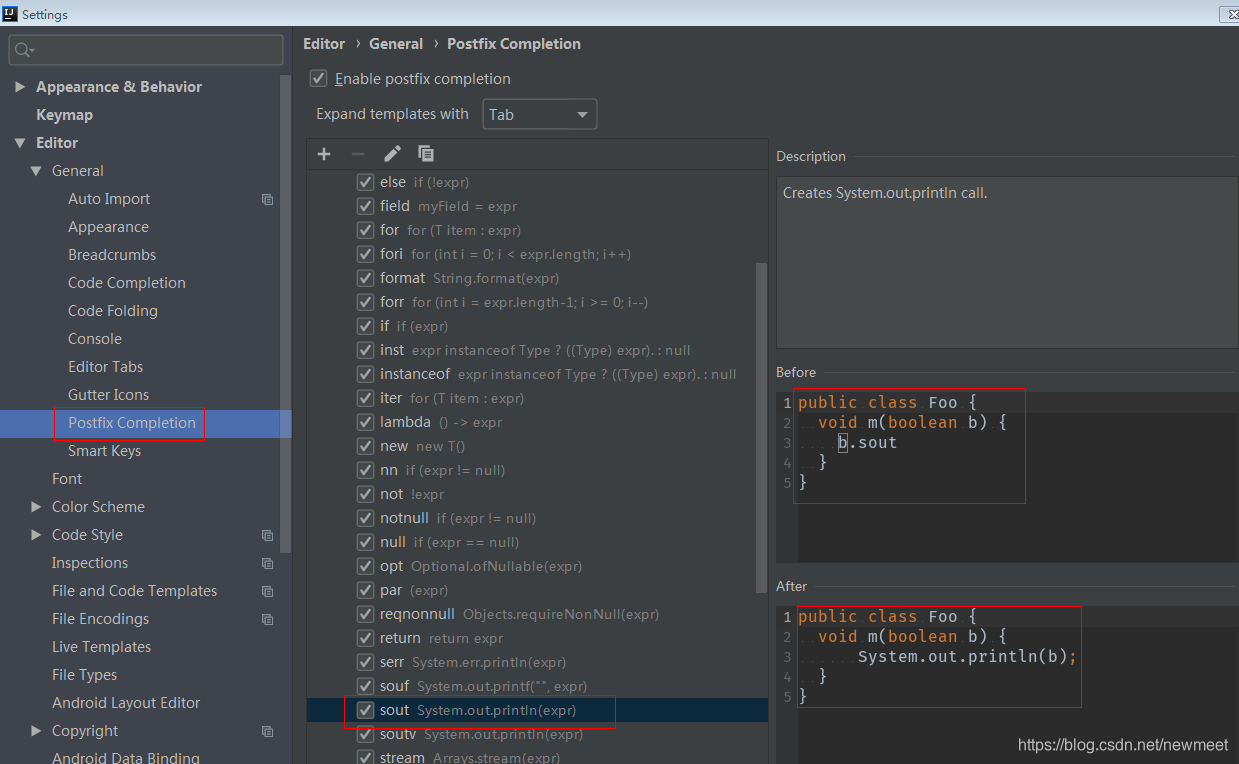Click the IntelliJ icon in Settings title bar
The height and width of the screenshot is (764, 1239).
[10, 14]
